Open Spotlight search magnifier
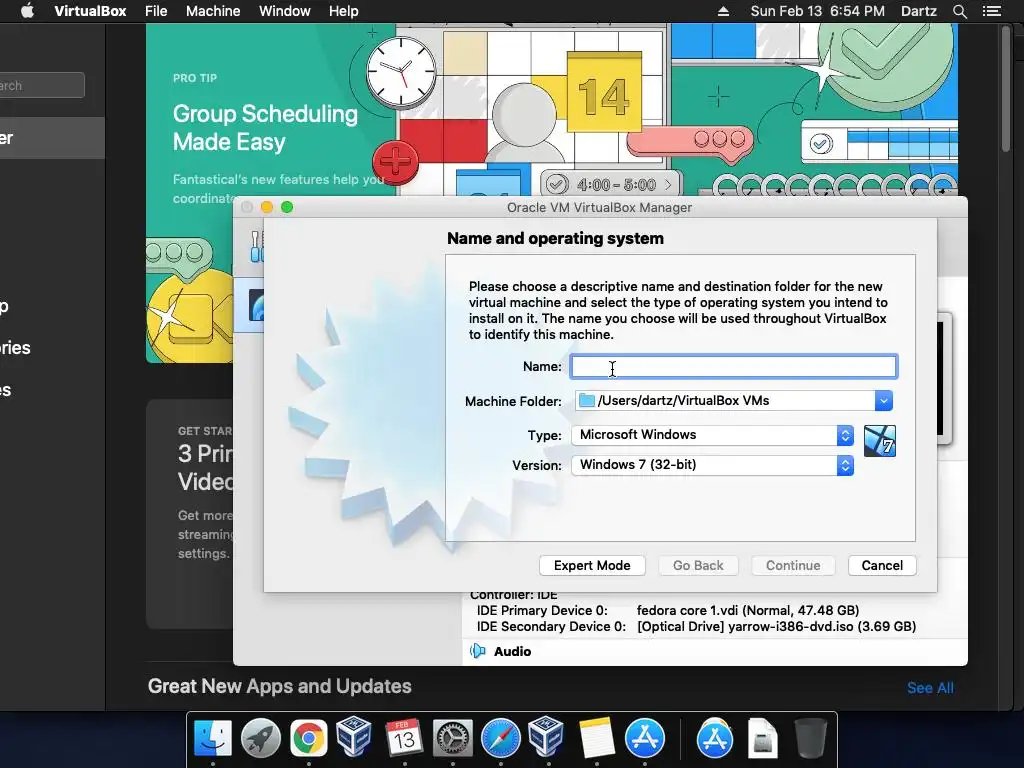 (x=959, y=11)
